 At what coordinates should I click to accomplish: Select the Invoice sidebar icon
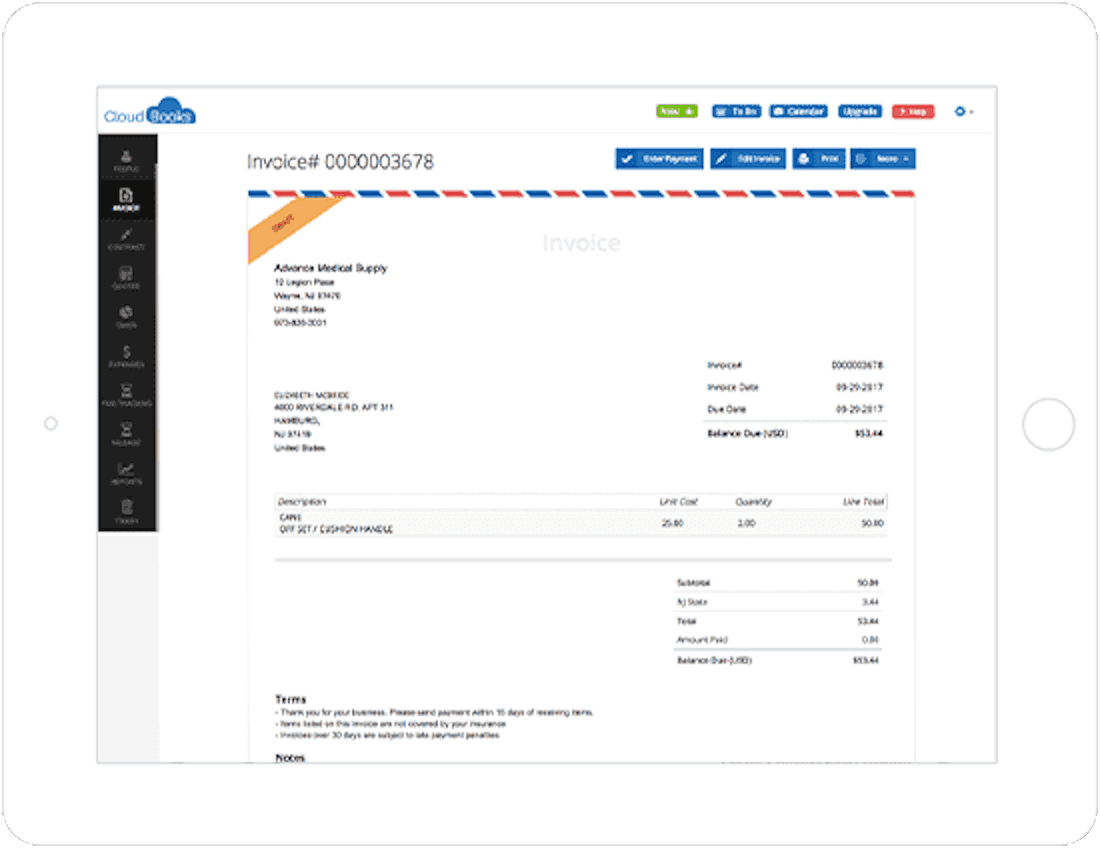click(127, 199)
